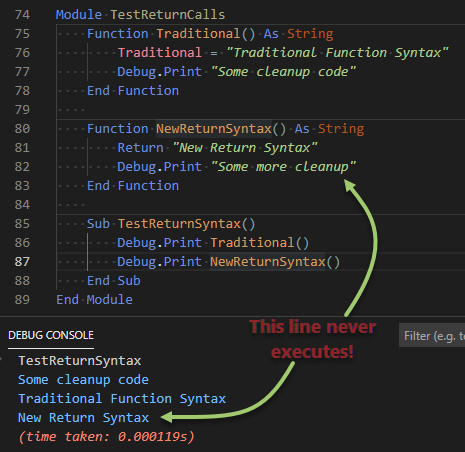Viewport: 465px width, 452px height.
Task: Select line number 85 in gutter
Action: [22, 224]
